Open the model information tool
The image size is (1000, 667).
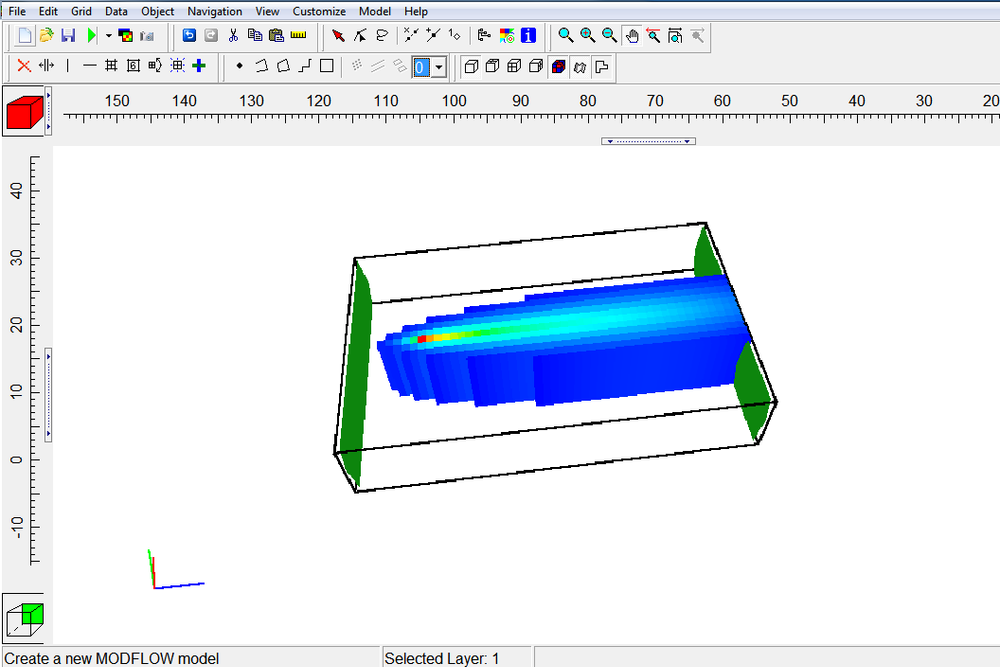[527, 35]
